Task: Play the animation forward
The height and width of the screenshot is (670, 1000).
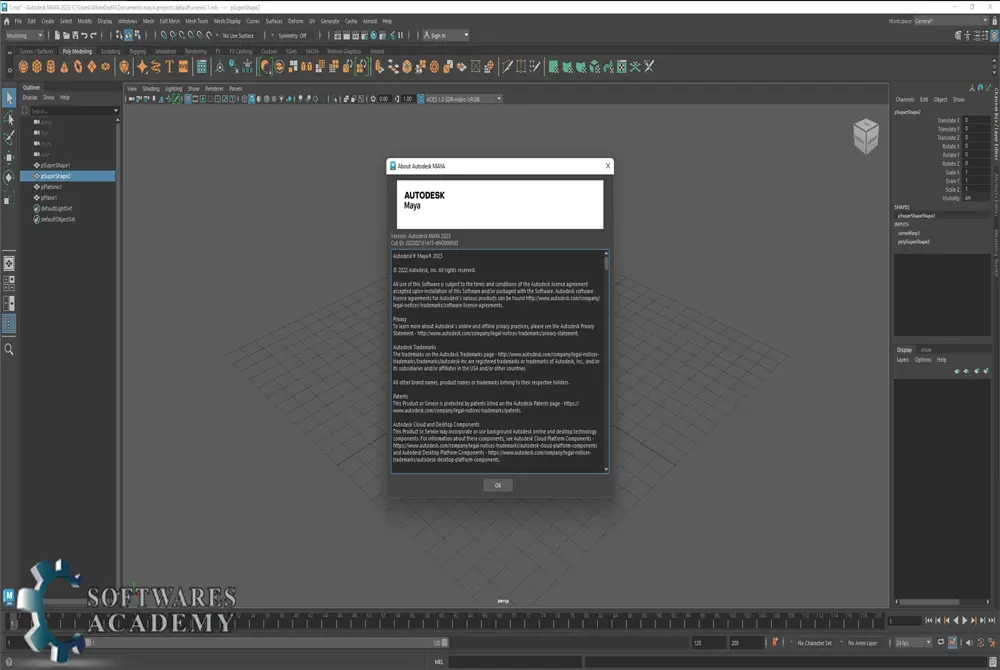Action: pyautogui.click(x=964, y=620)
